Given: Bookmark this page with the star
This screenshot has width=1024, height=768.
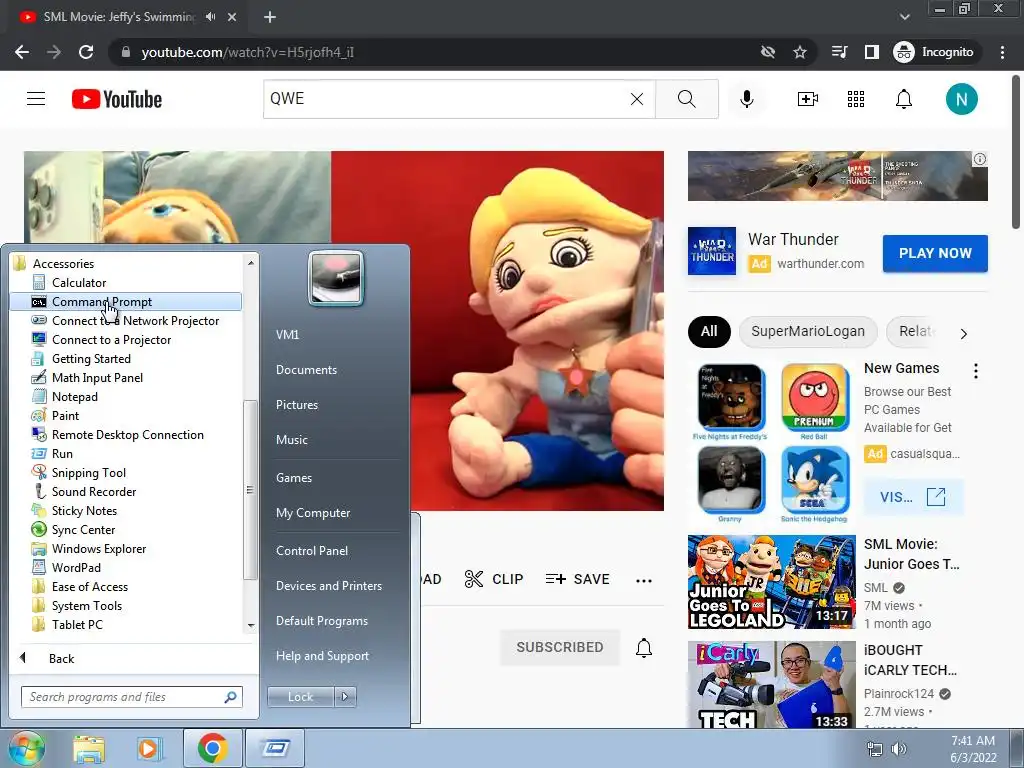Looking at the screenshot, I should tap(800, 52).
